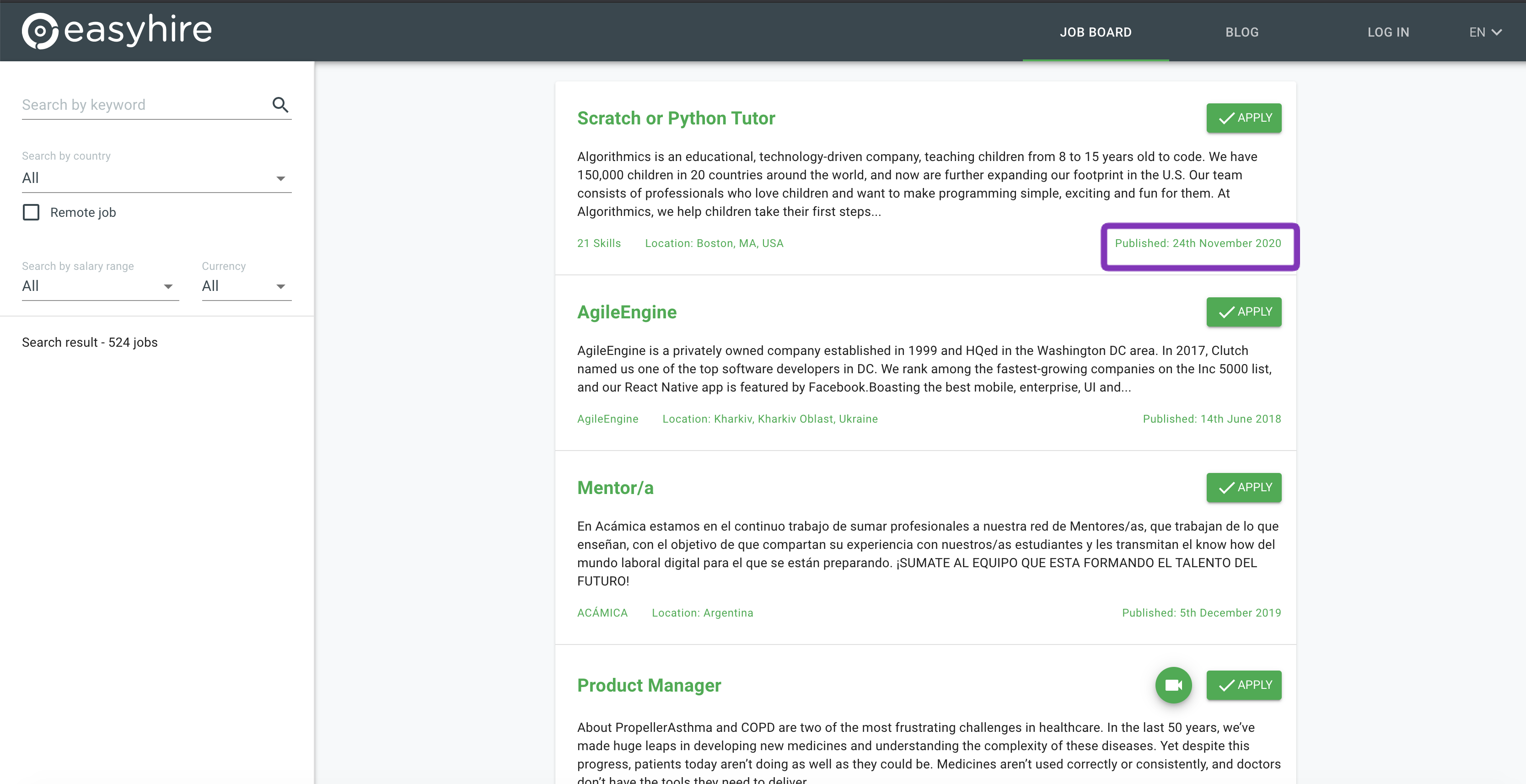The image size is (1526, 784).
Task: Click the checkmark Apply on Scratch or Python Tutor
Action: [x=1243, y=118]
